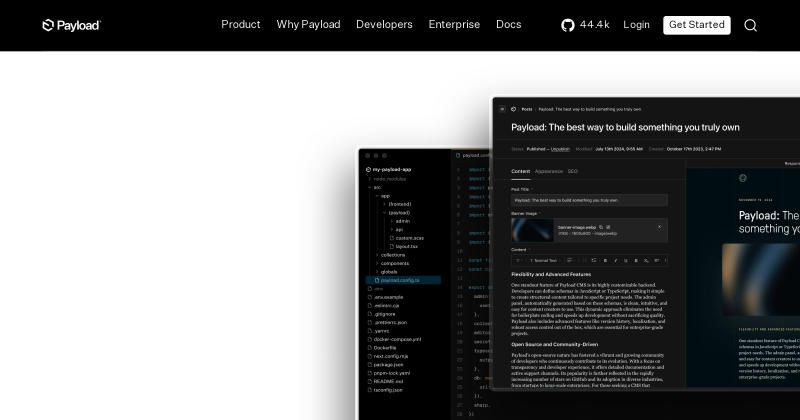Open pnpm-lock.yaml in the tree
The width and height of the screenshot is (800, 420).
coord(389,373)
